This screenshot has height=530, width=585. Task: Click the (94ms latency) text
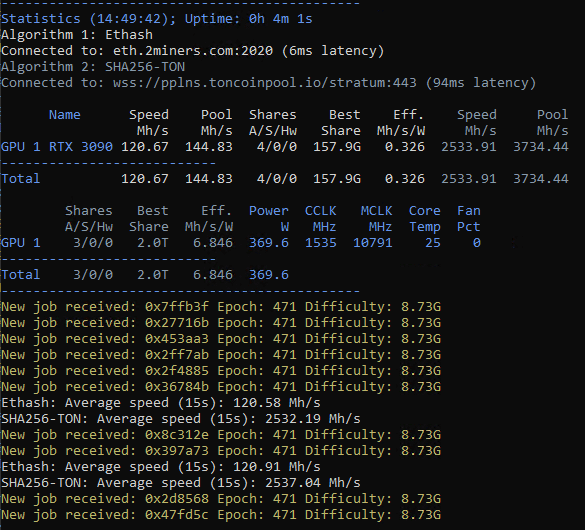coord(481,83)
